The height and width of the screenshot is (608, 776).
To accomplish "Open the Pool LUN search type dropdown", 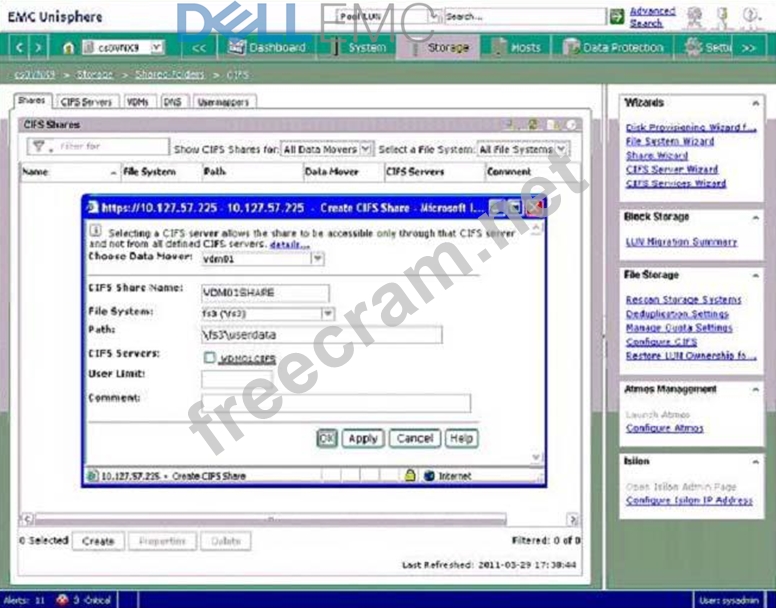I will click(x=434, y=16).
